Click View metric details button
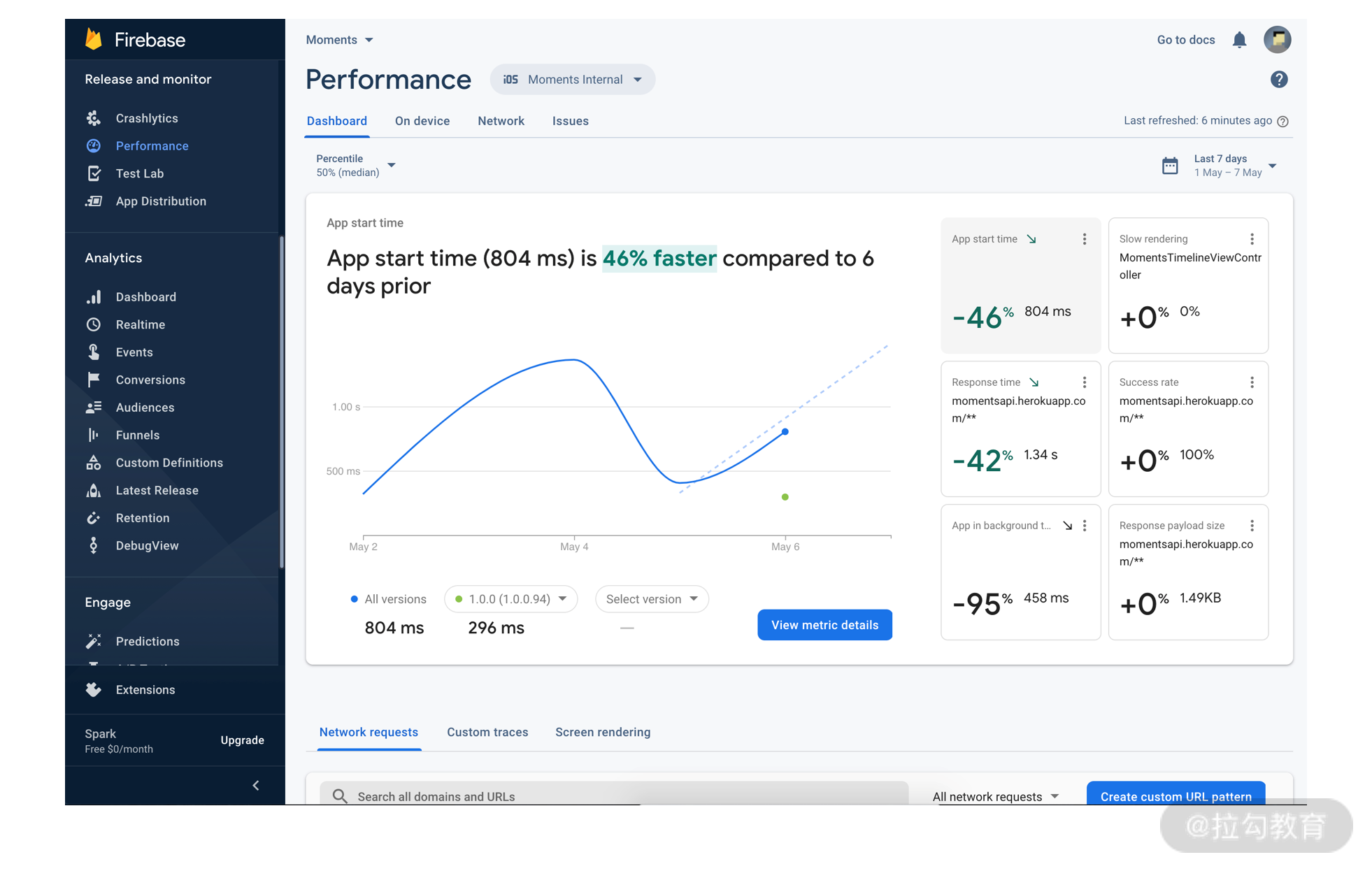 coord(824,625)
